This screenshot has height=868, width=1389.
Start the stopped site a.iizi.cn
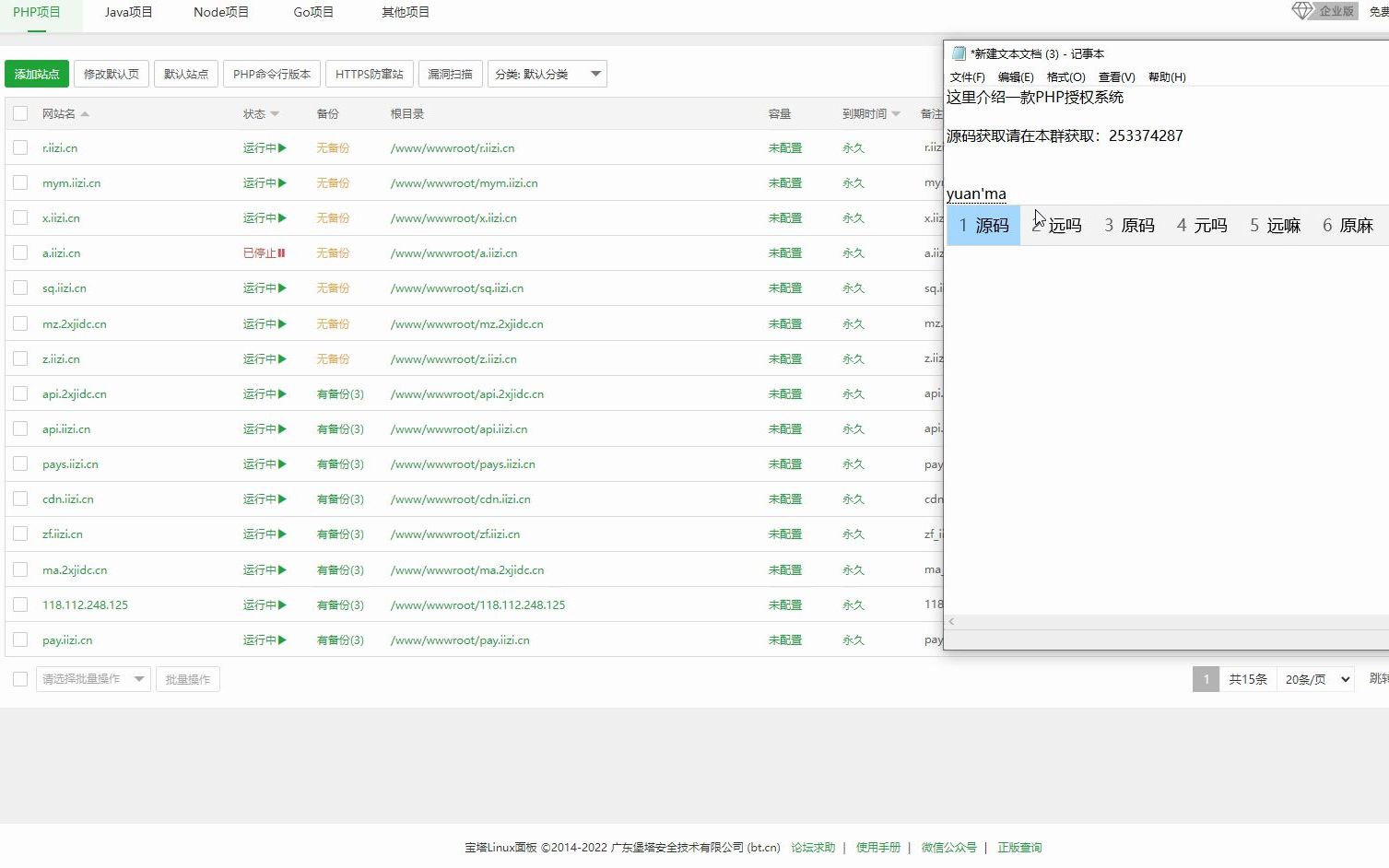281,252
